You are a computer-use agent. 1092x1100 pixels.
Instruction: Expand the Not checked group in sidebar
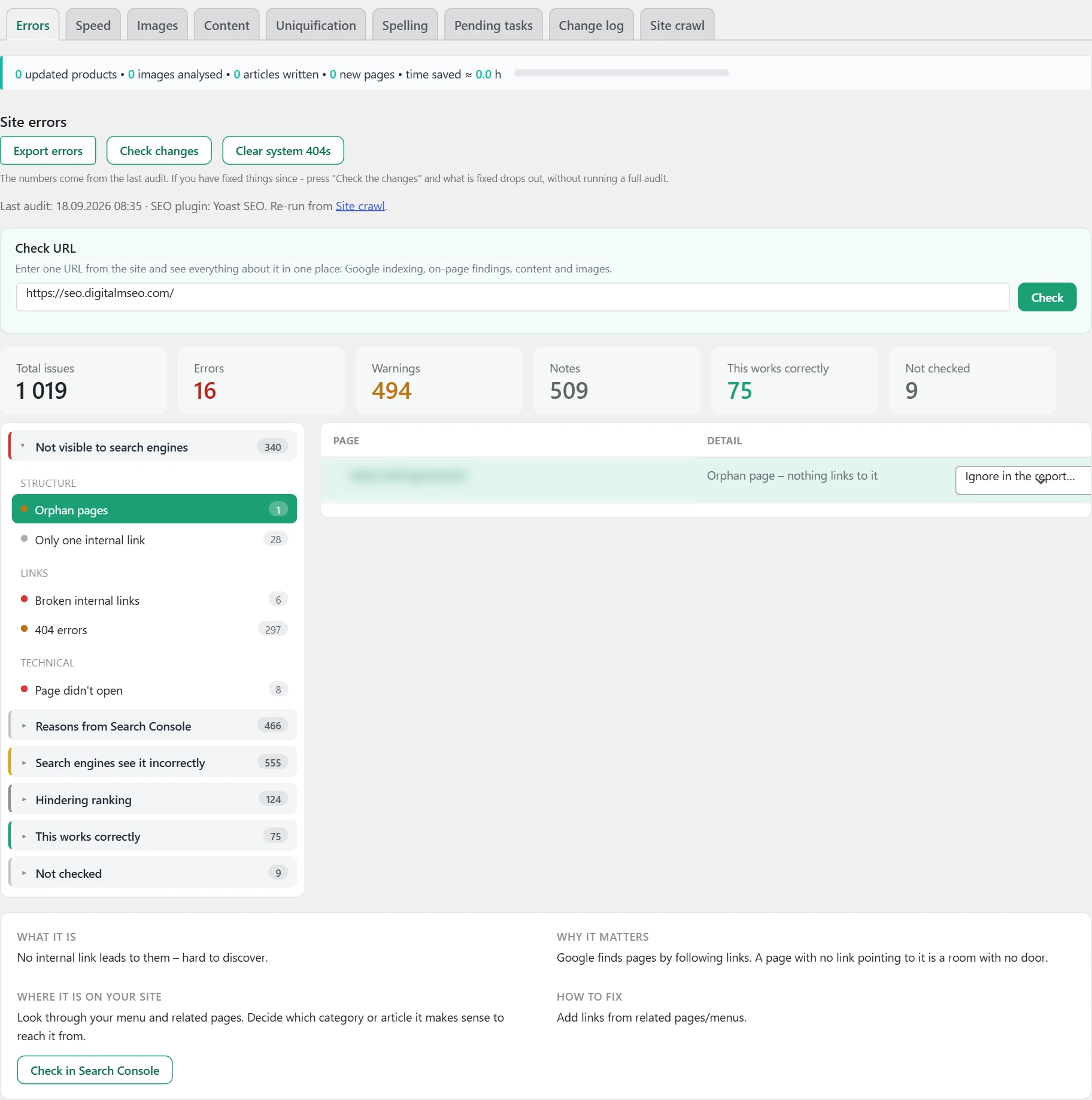(x=153, y=873)
